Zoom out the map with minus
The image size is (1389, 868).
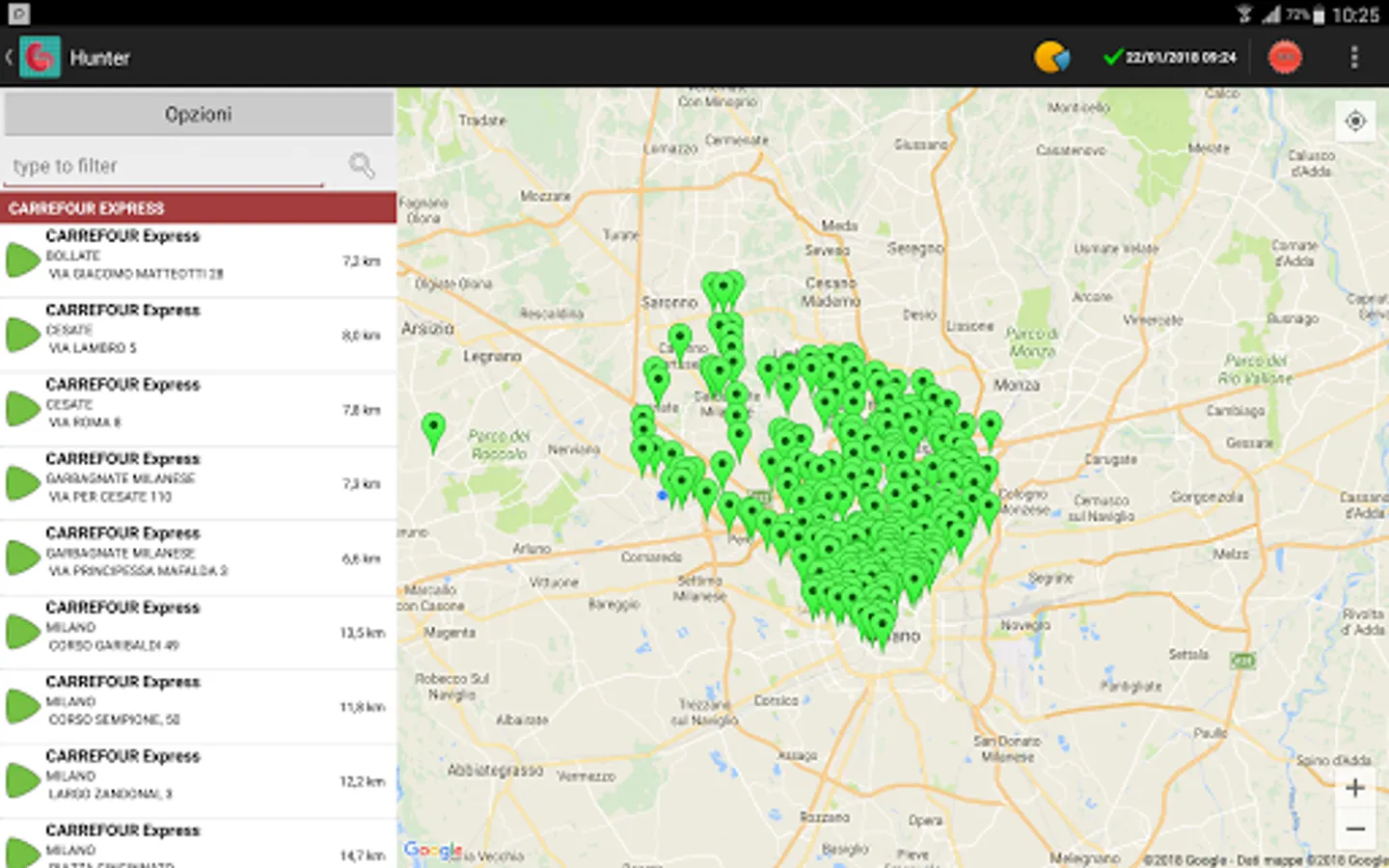click(1355, 829)
